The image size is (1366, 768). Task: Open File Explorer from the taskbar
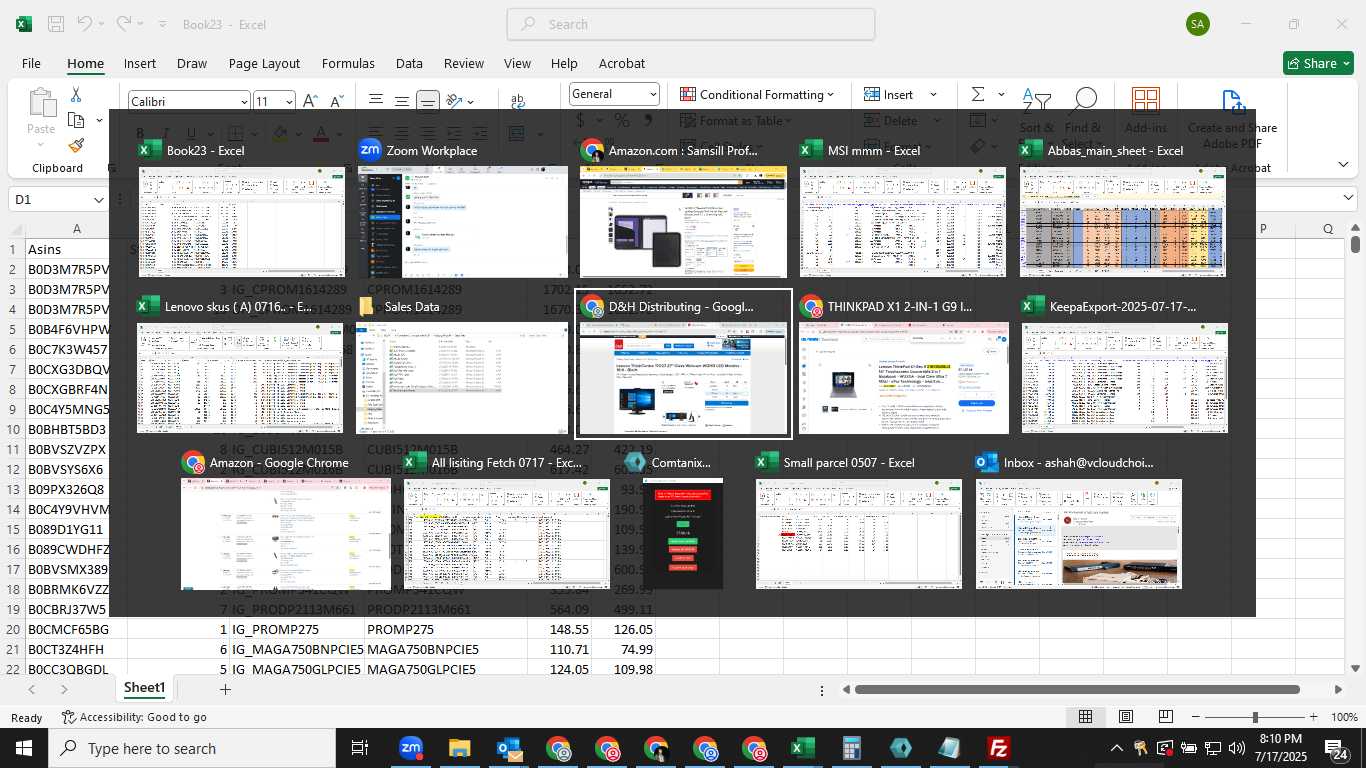click(x=459, y=748)
